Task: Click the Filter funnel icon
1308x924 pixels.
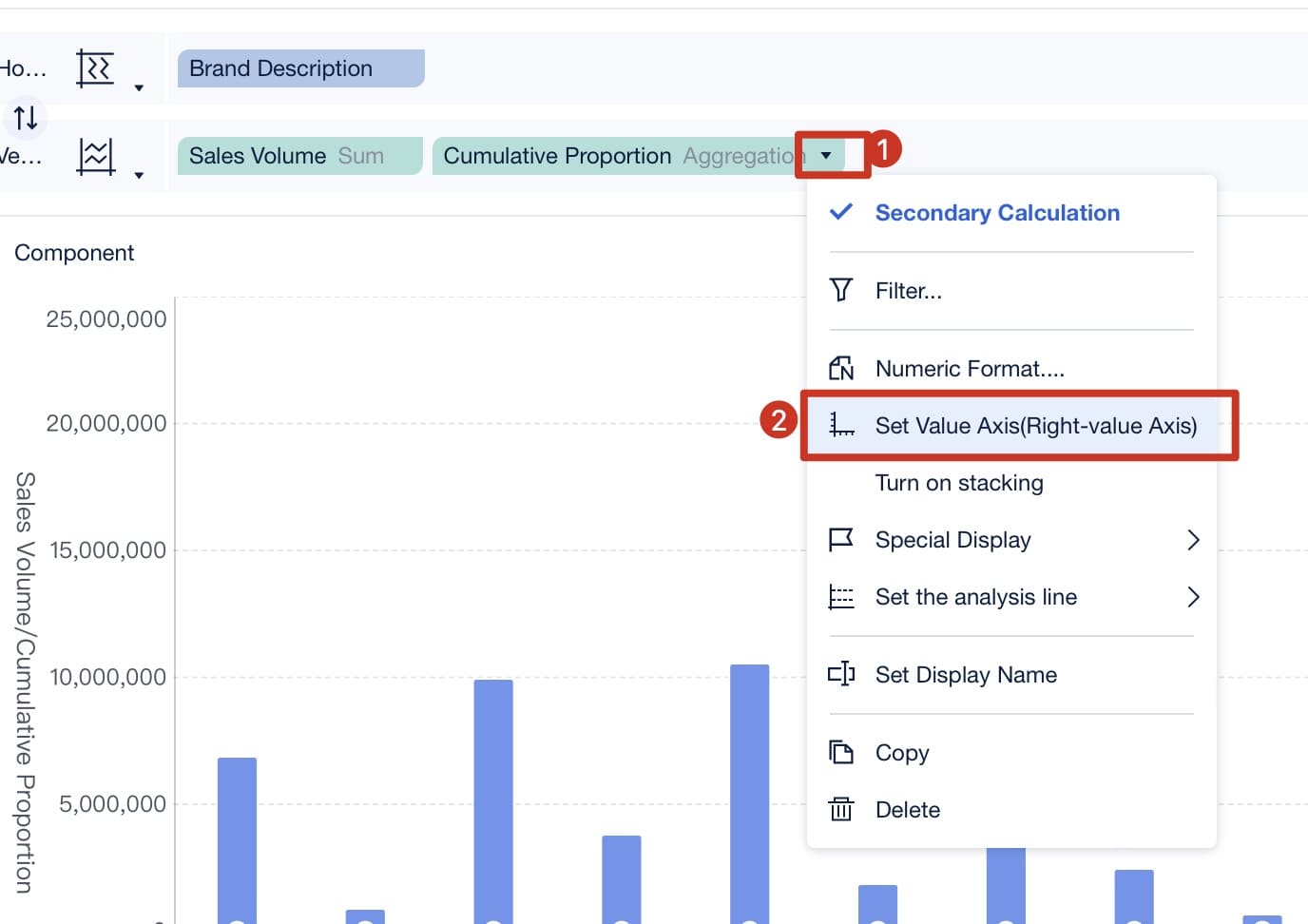Action: (x=841, y=290)
